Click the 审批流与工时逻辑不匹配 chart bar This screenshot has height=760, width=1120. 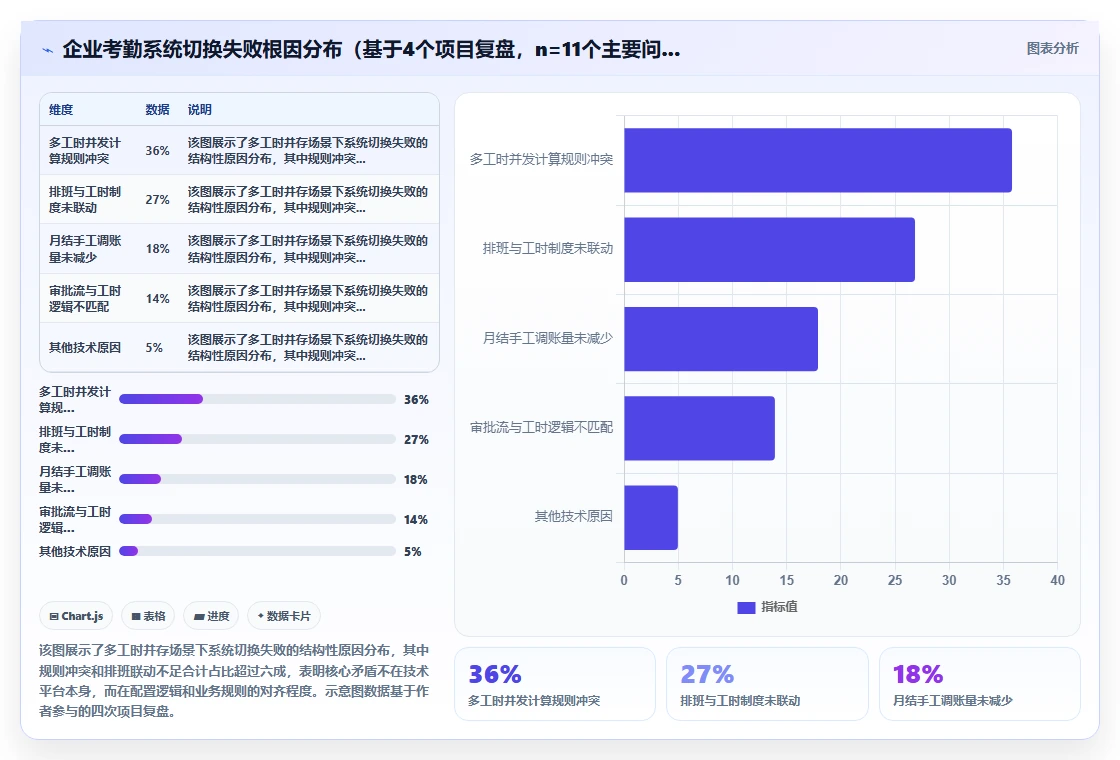pos(699,428)
